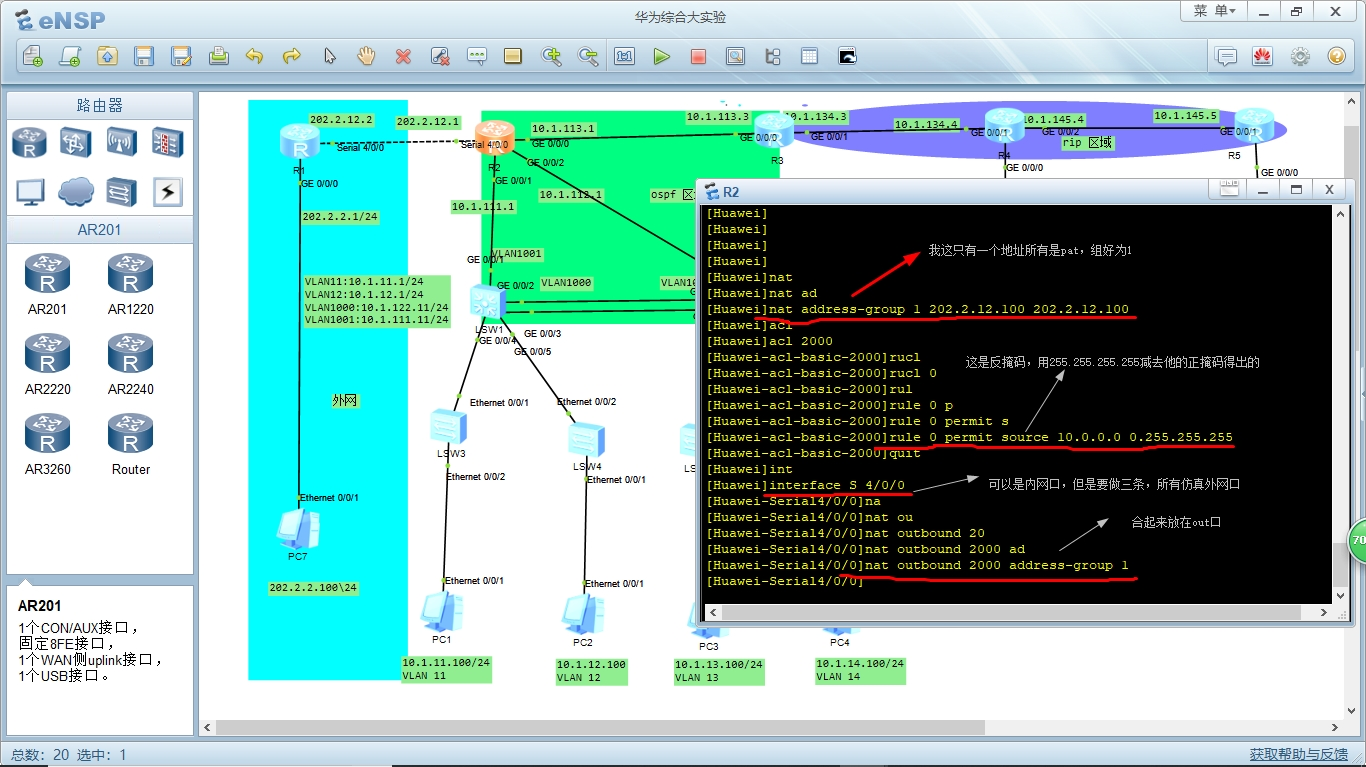The image size is (1366, 767).
Task: Print the topology with printer icon
Action: click(218, 56)
